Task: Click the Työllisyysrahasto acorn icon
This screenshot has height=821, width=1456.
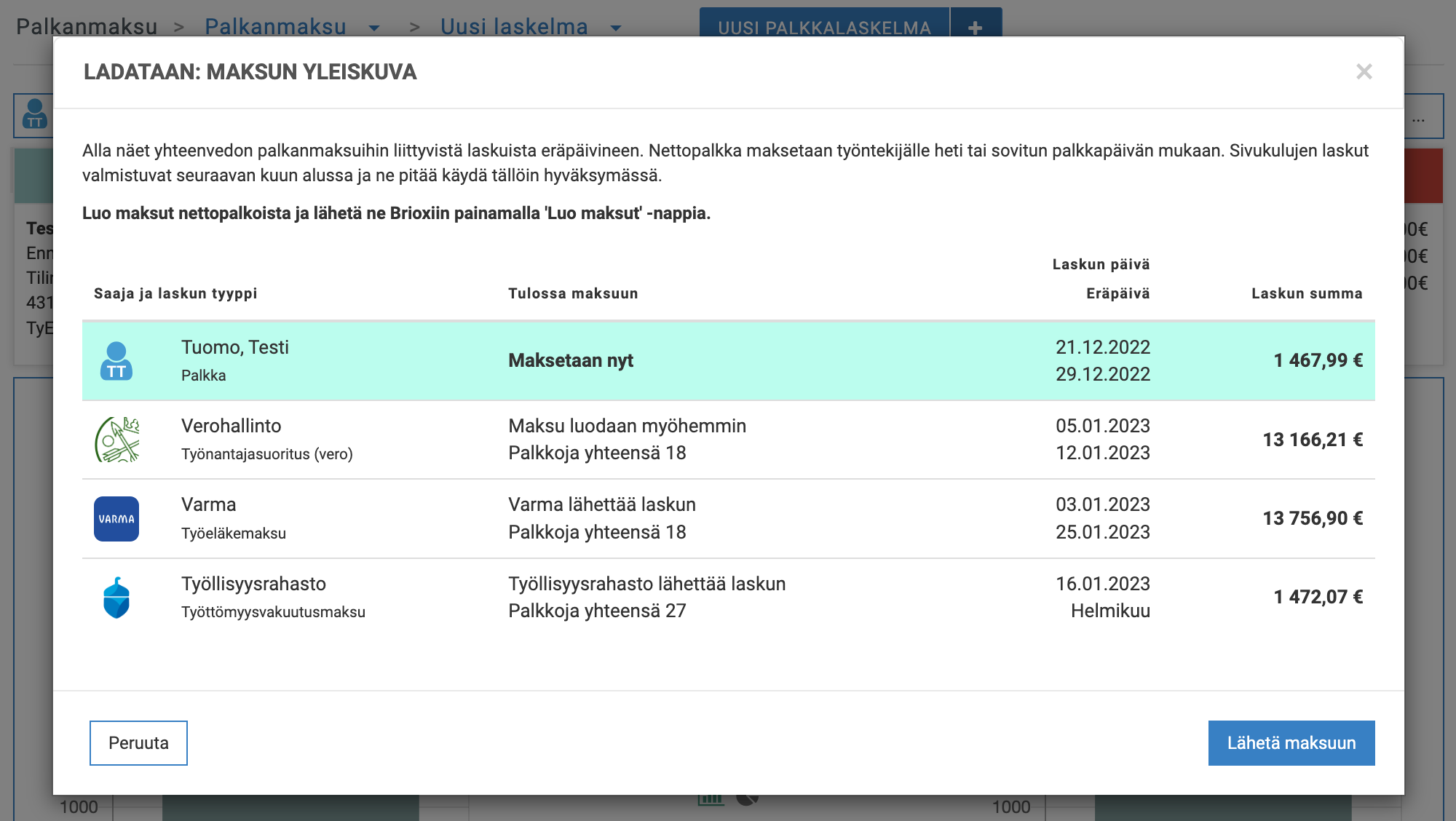Action: coord(116,597)
